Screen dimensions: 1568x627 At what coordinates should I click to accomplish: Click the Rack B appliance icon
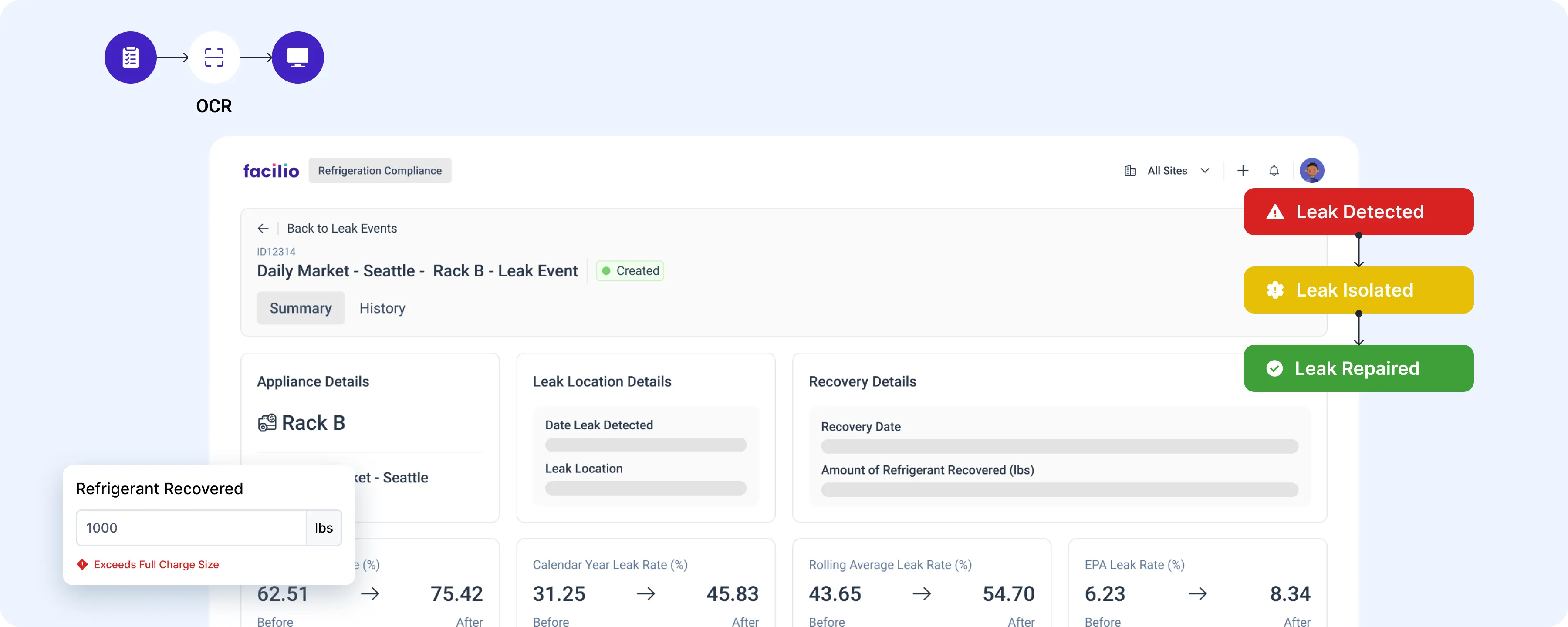pyautogui.click(x=267, y=422)
